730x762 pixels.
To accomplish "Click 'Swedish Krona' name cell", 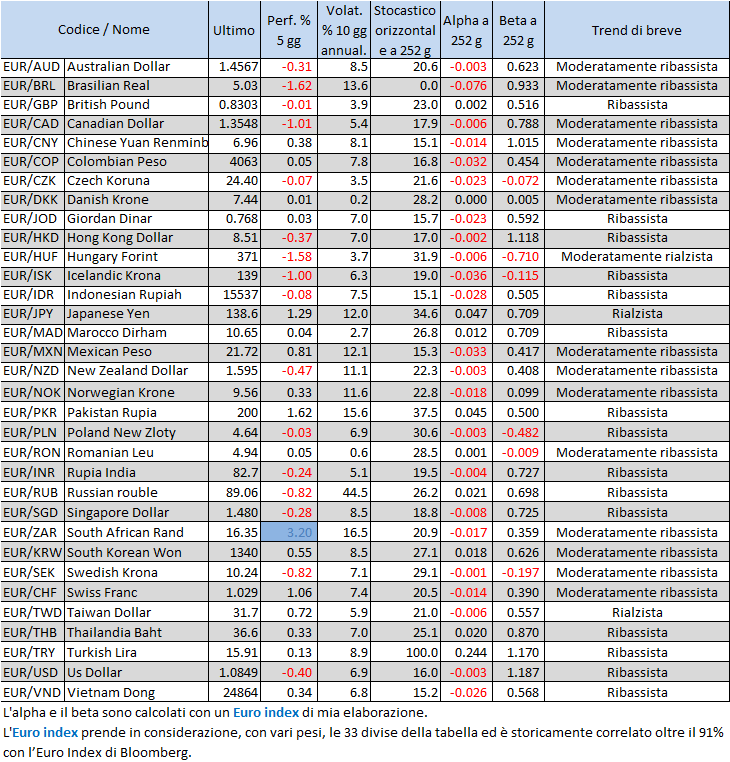I will (x=137, y=572).
